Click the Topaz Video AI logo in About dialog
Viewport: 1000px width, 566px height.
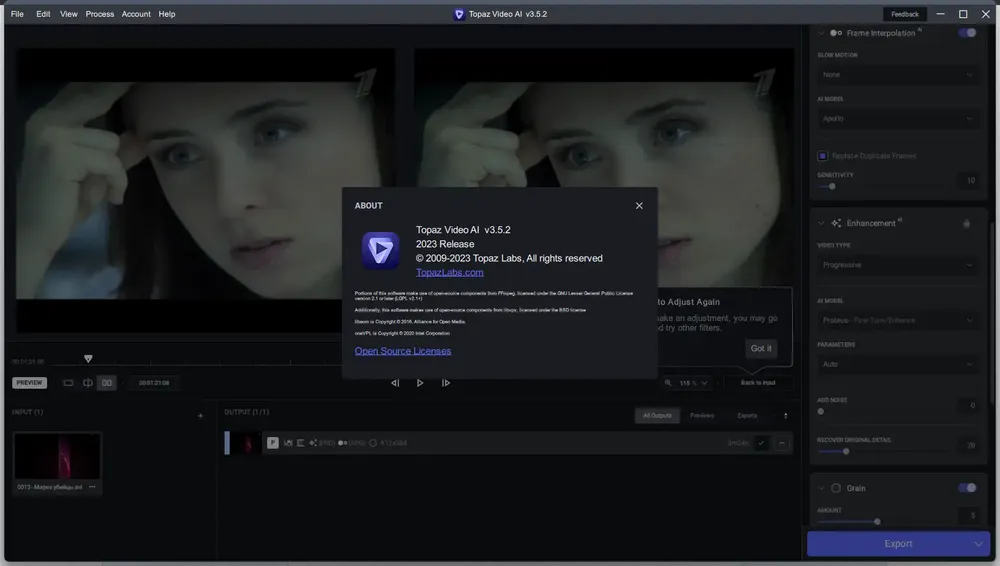click(x=381, y=250)
